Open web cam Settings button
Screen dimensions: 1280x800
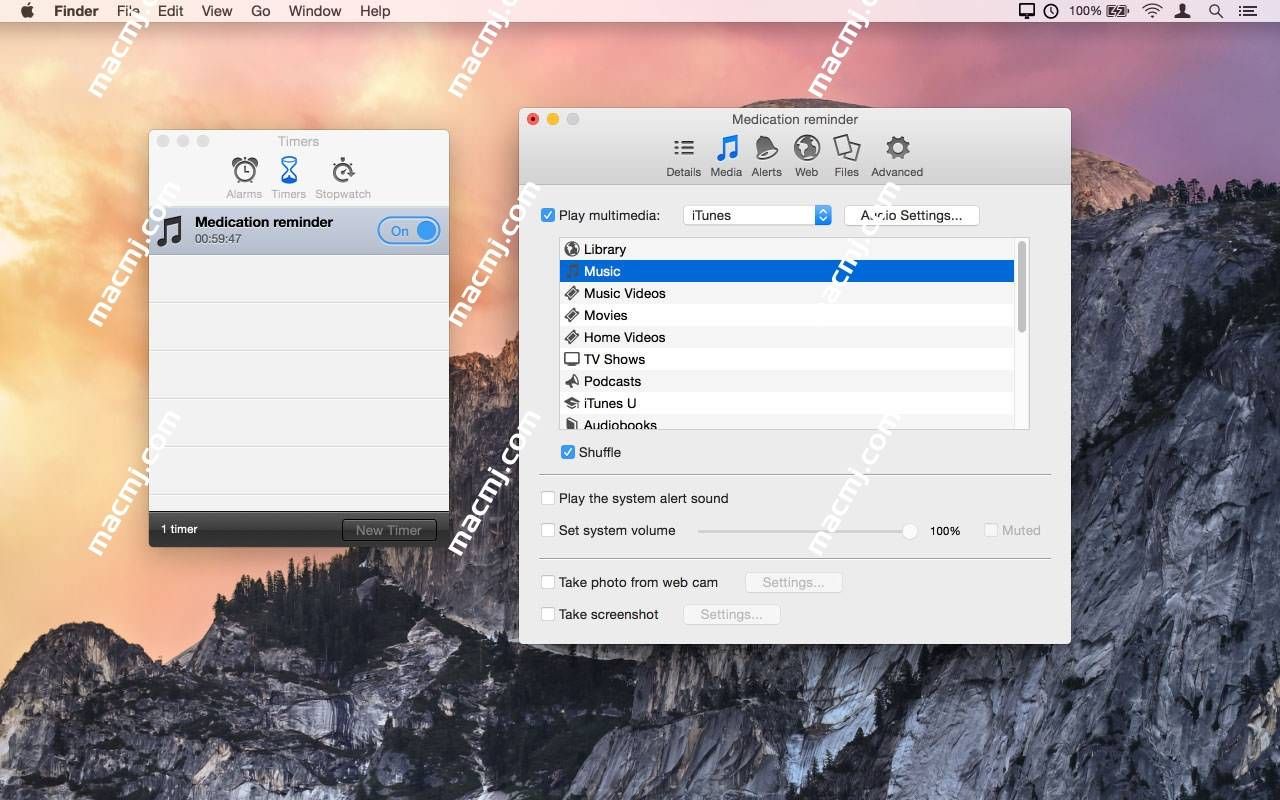tap(794, 582)
